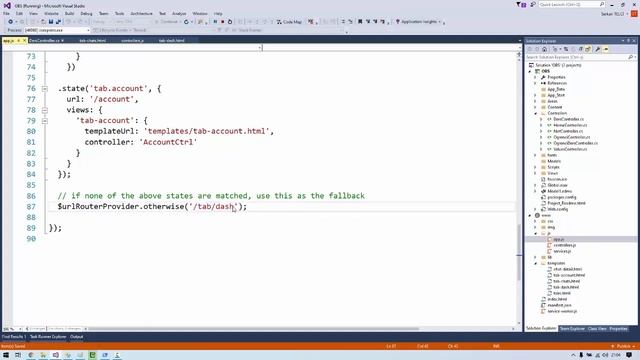Screen dimensions: 640x360
Task: Collapse the code block at line 76
Action: tap(45, 89)
